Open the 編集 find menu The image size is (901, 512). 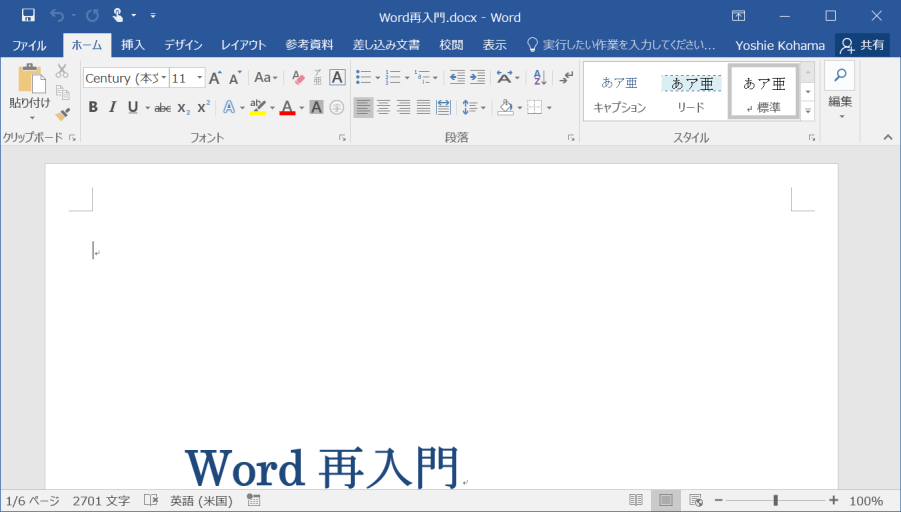(x=840, y=92)
